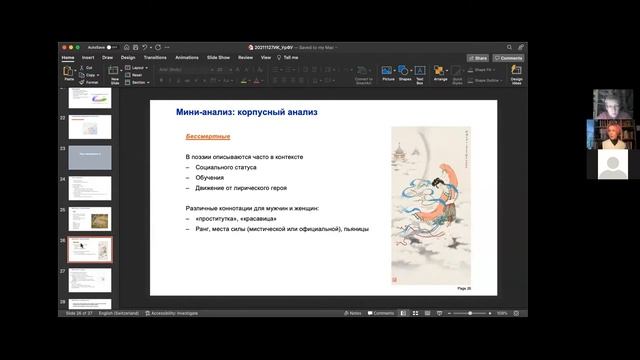Select slide 25 thumbnail
Viewport: 640px width, 360px height.
pyautogui.click(x=90, y=219)
